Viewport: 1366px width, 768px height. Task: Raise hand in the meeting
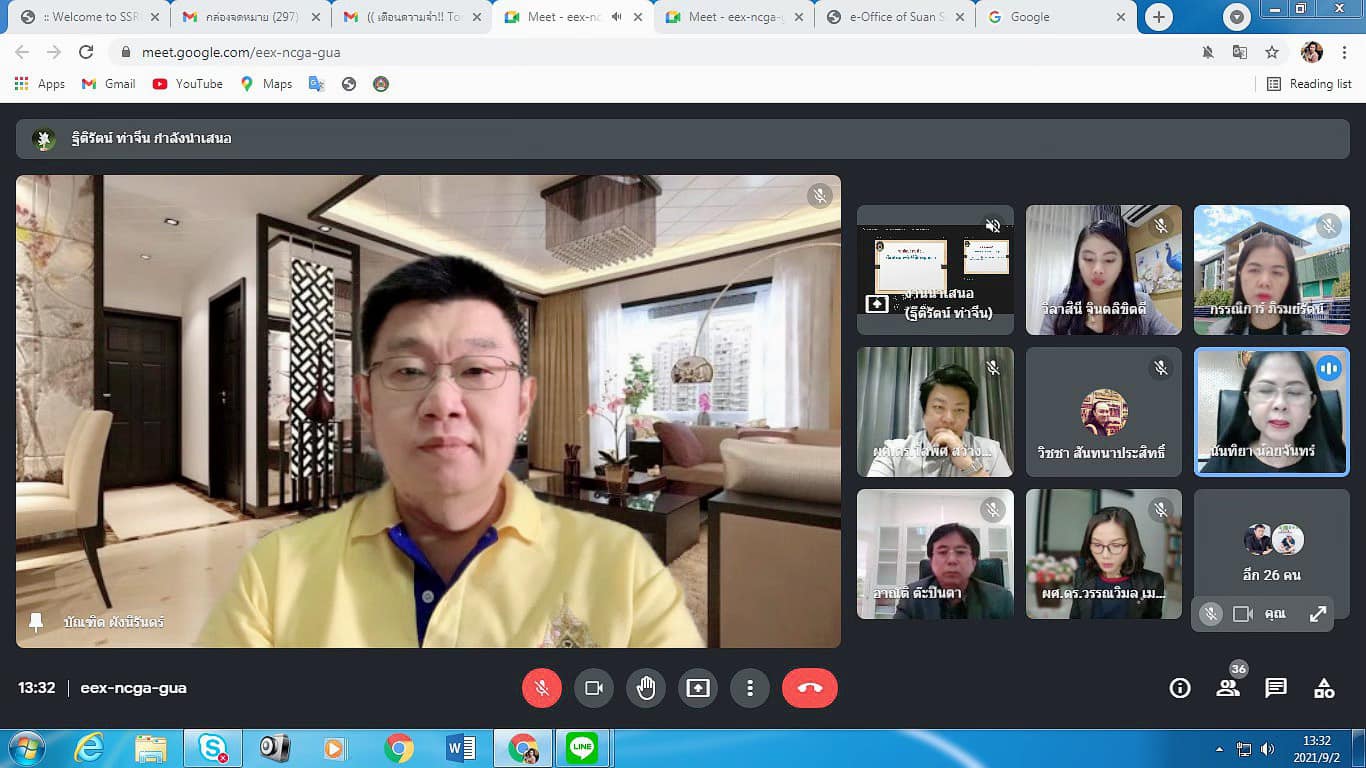point(646,688)
